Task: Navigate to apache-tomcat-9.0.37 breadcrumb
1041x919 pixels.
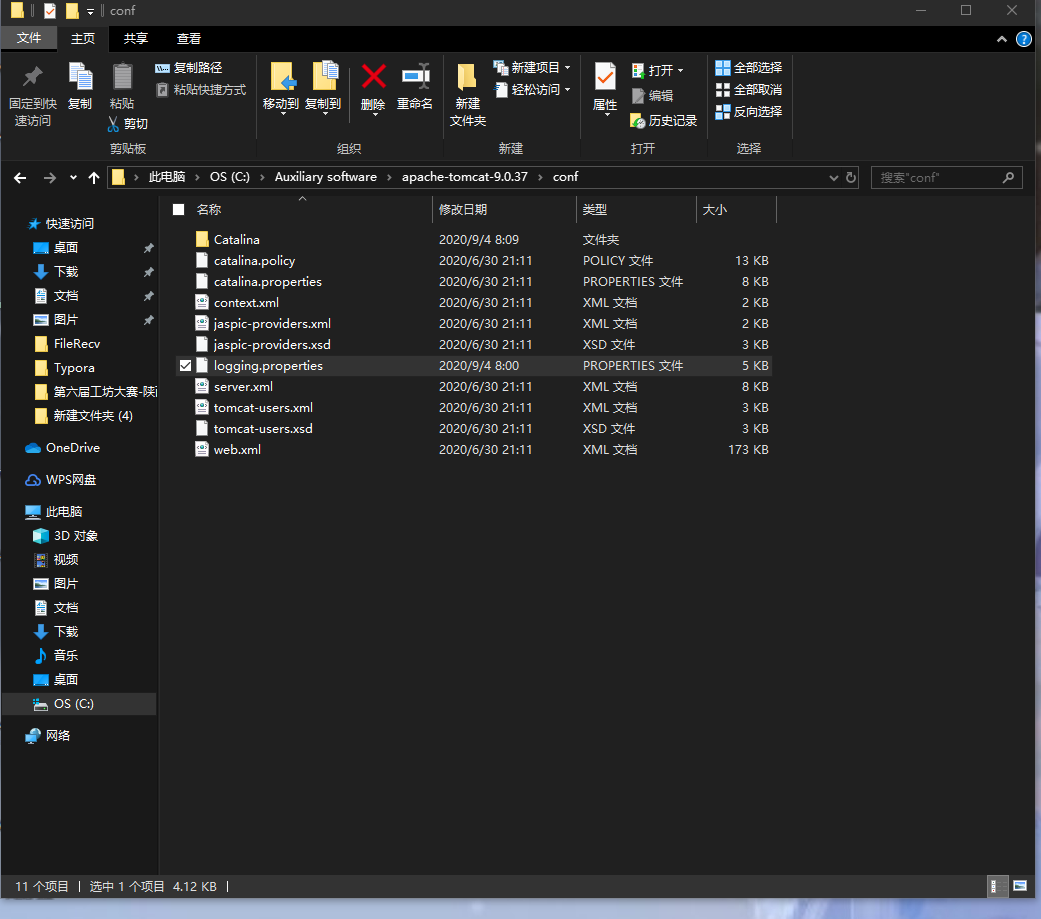Action: coord(465,177)
